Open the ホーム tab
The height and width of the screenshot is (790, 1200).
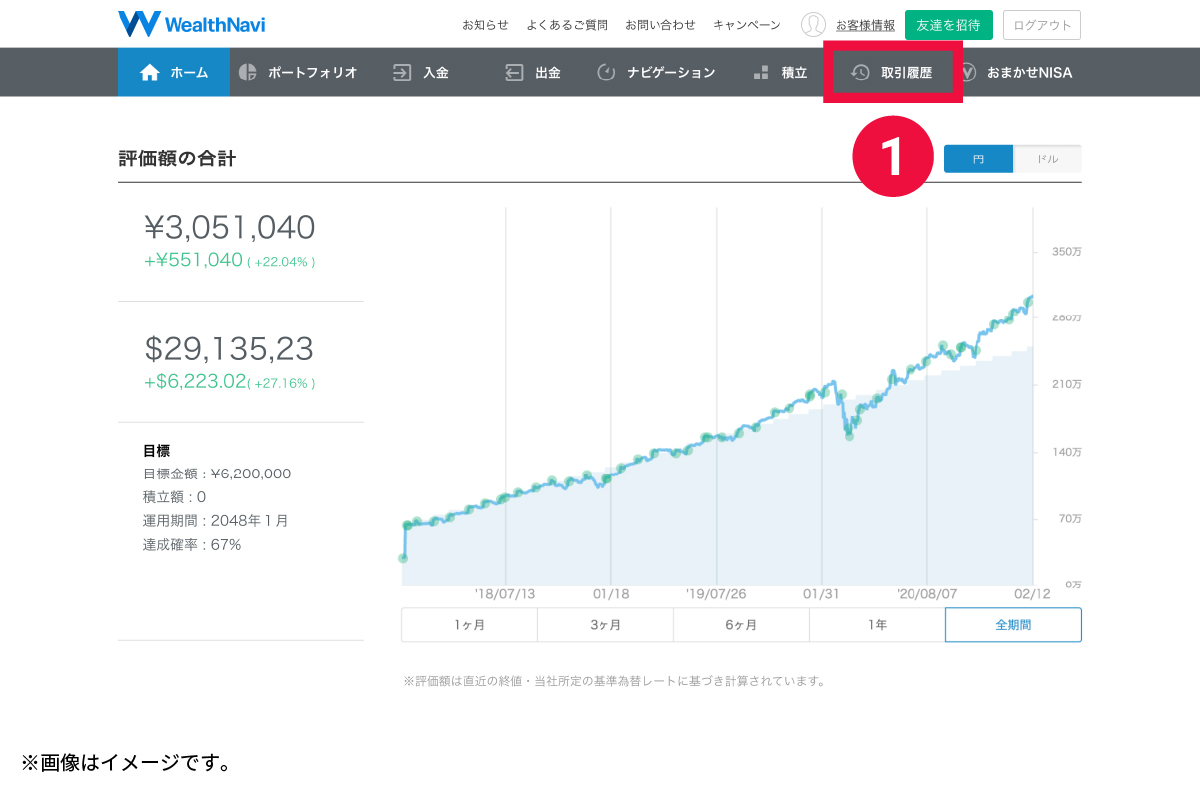pyautogui.click(x=174, y=72)
